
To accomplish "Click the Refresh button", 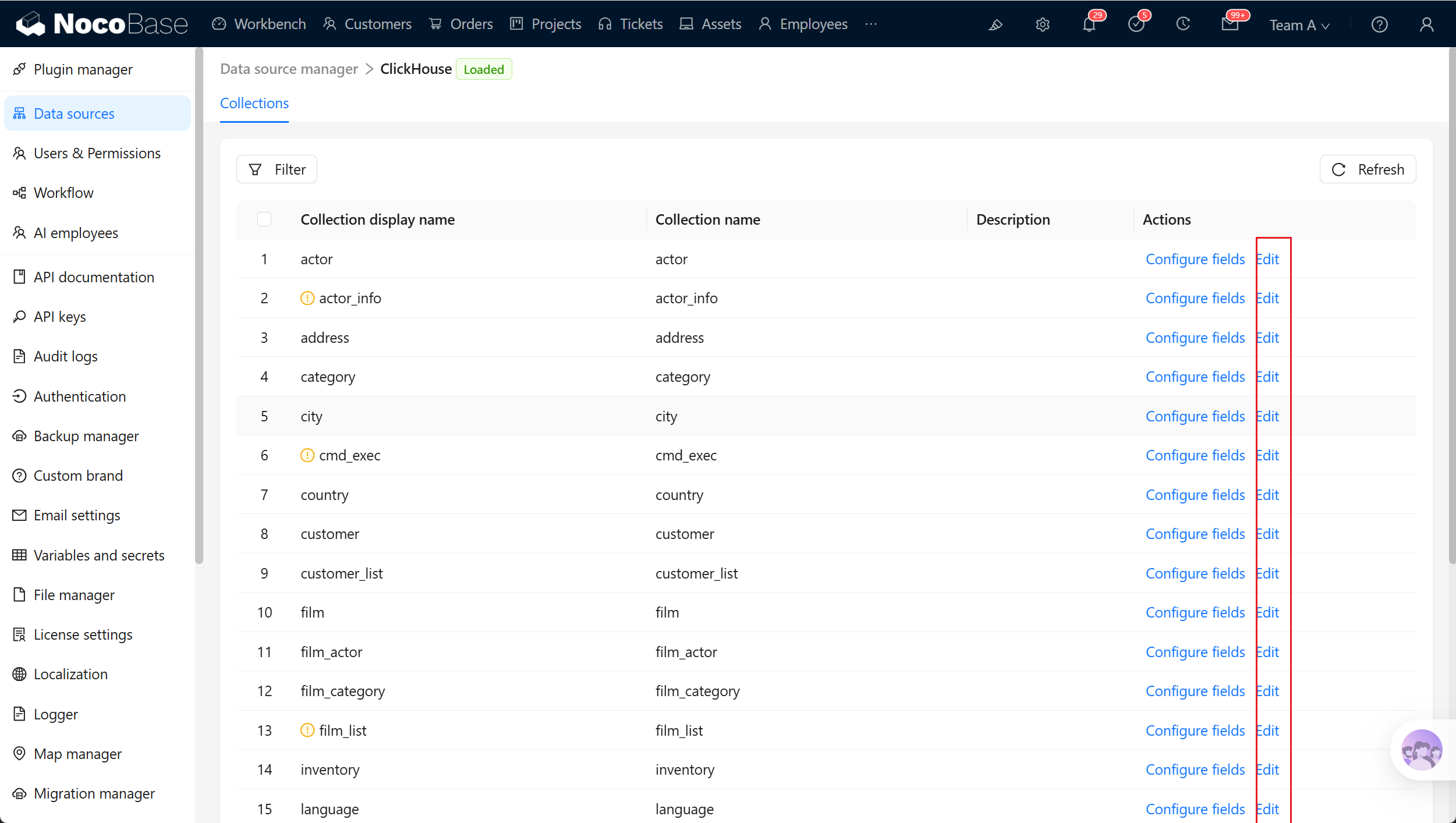I will [x=1368, y=169].
